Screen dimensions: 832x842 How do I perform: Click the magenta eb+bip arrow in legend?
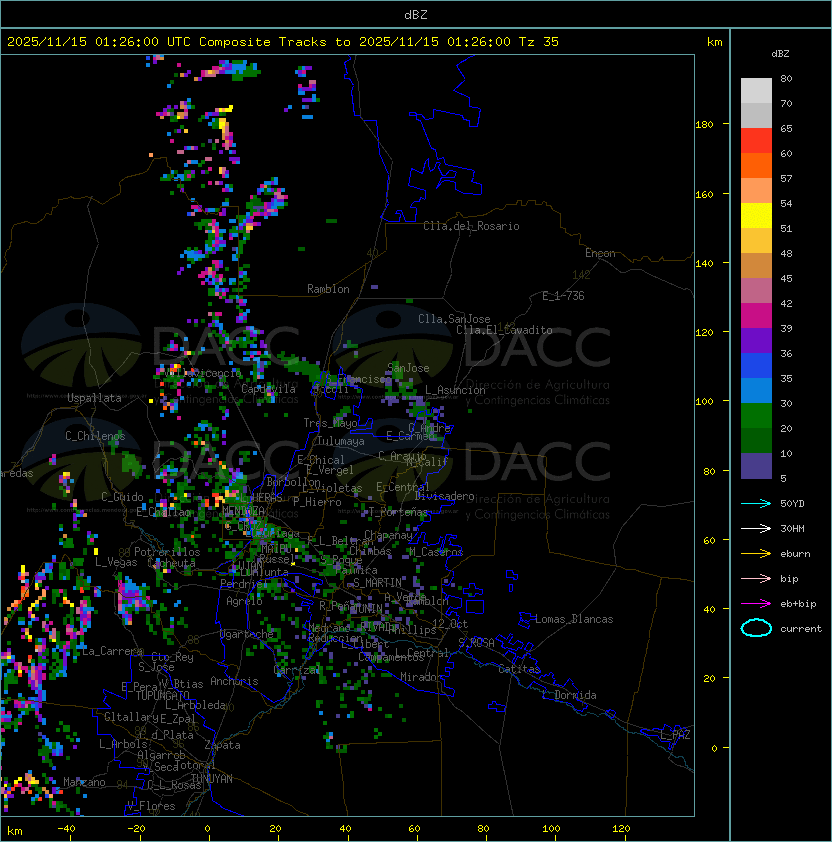tap(756, 604)
